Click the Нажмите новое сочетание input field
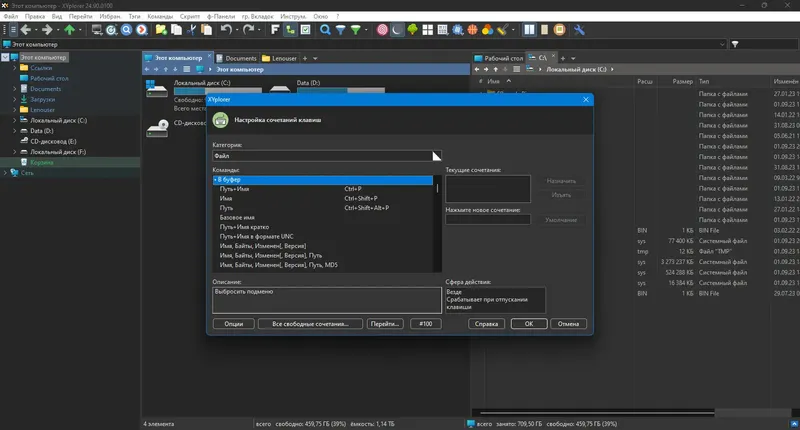800x430 pixels. click(x=488, y=220)
